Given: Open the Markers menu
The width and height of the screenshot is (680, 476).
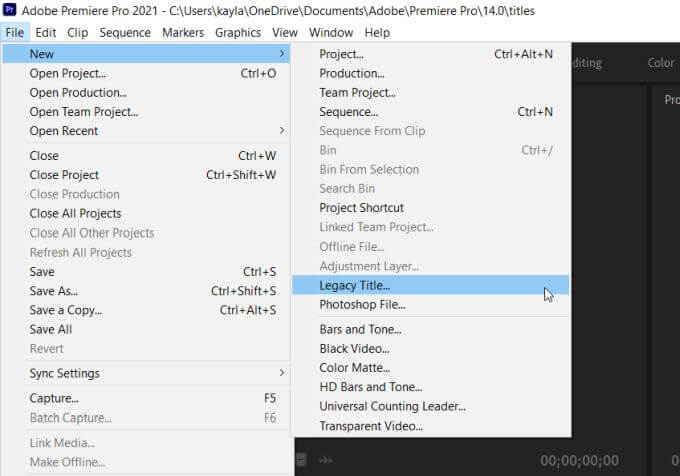Looking at the screenshot, I should (183, 32).
